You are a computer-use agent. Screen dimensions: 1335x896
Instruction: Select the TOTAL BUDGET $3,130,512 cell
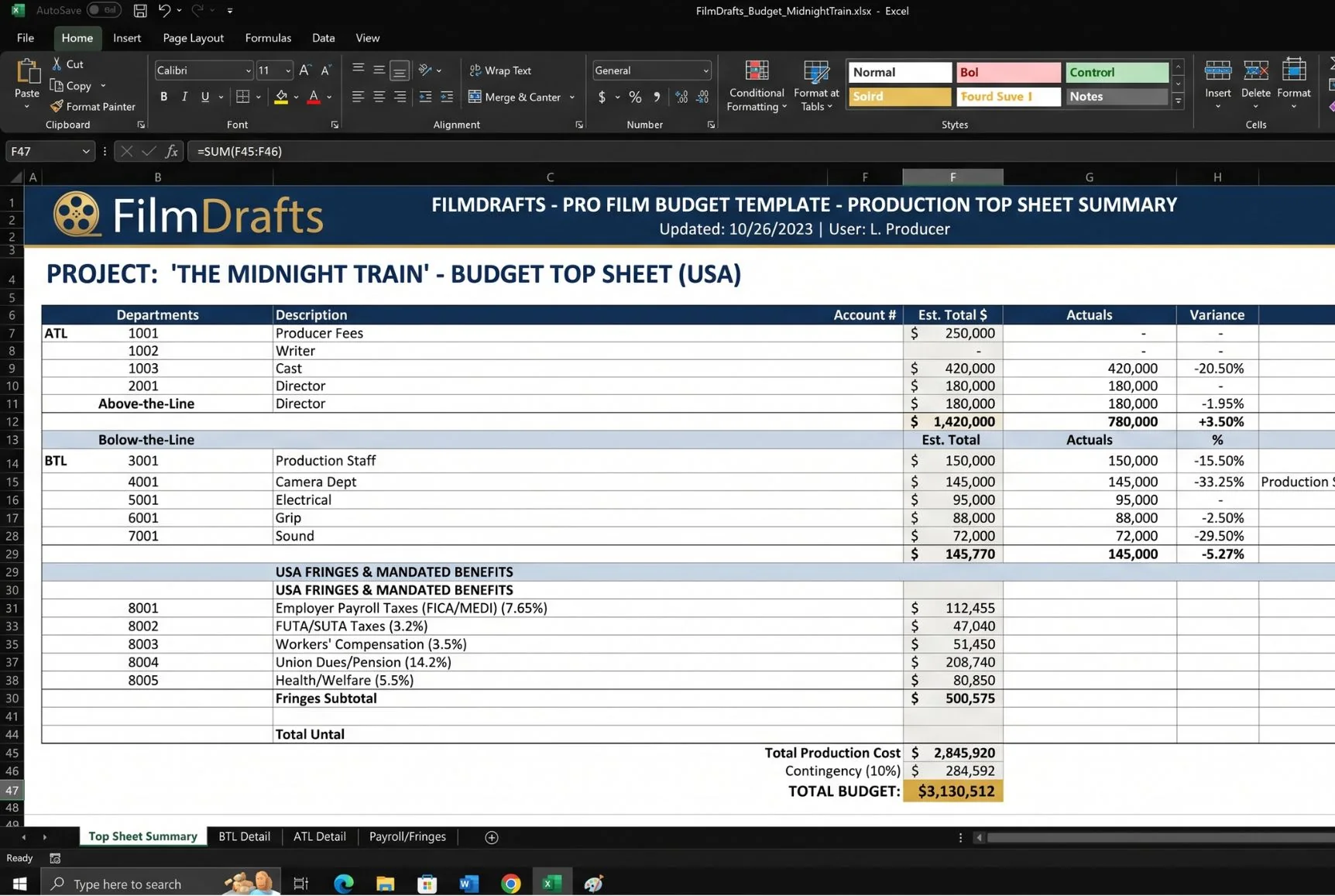coord(952,791)
